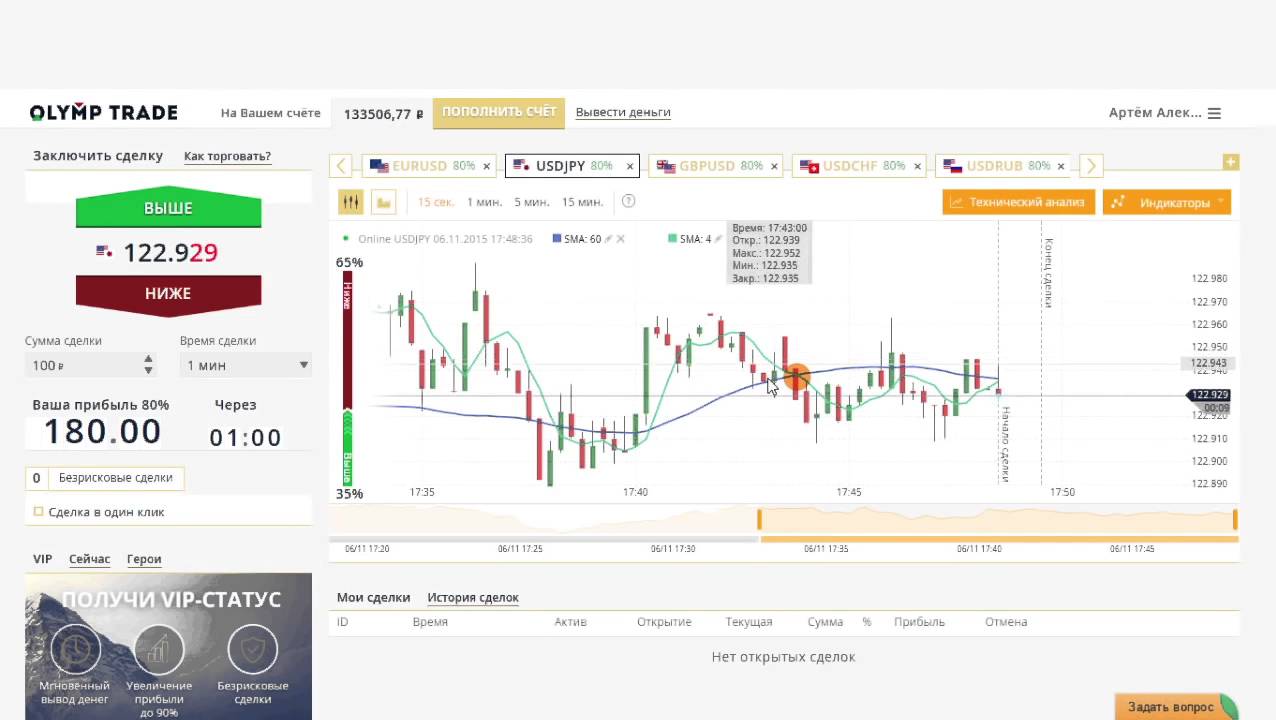Edit the SMA 4 indicator with the pencil
The height and width of the screenshot is (720, 1276).
pyautogui.click(x=720, y=239)
